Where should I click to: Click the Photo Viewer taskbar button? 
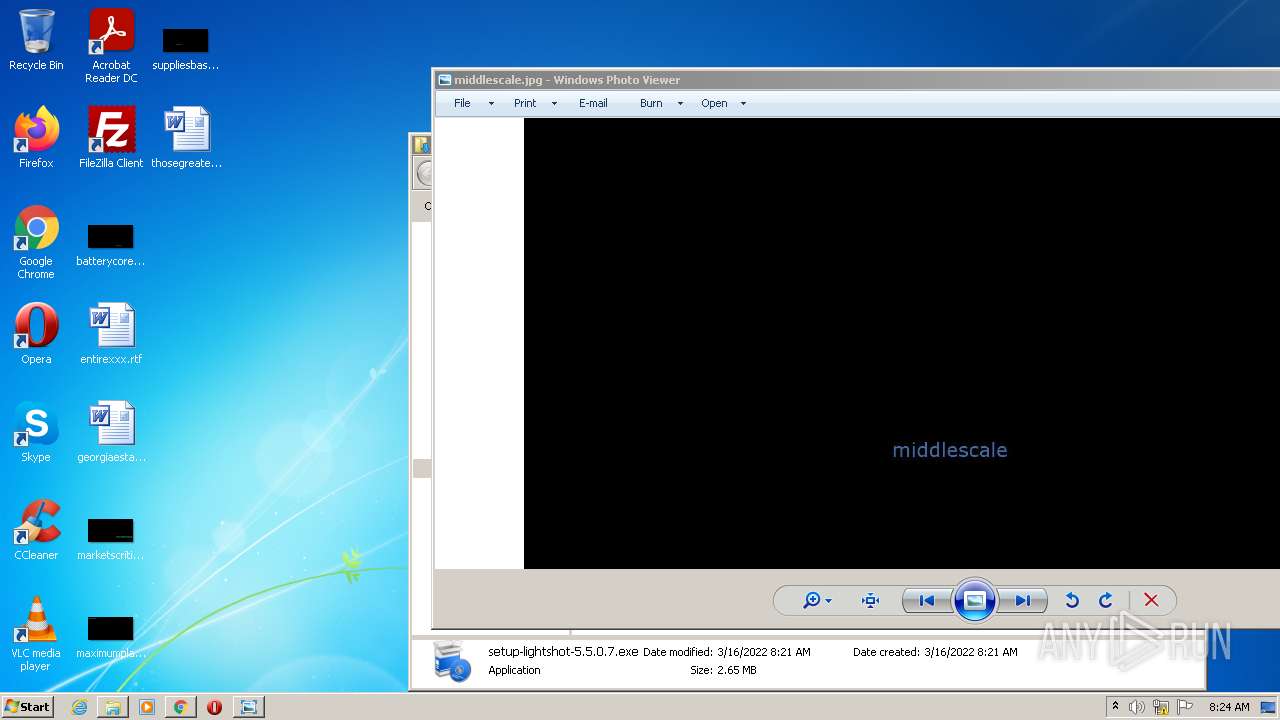coord(248,706)
